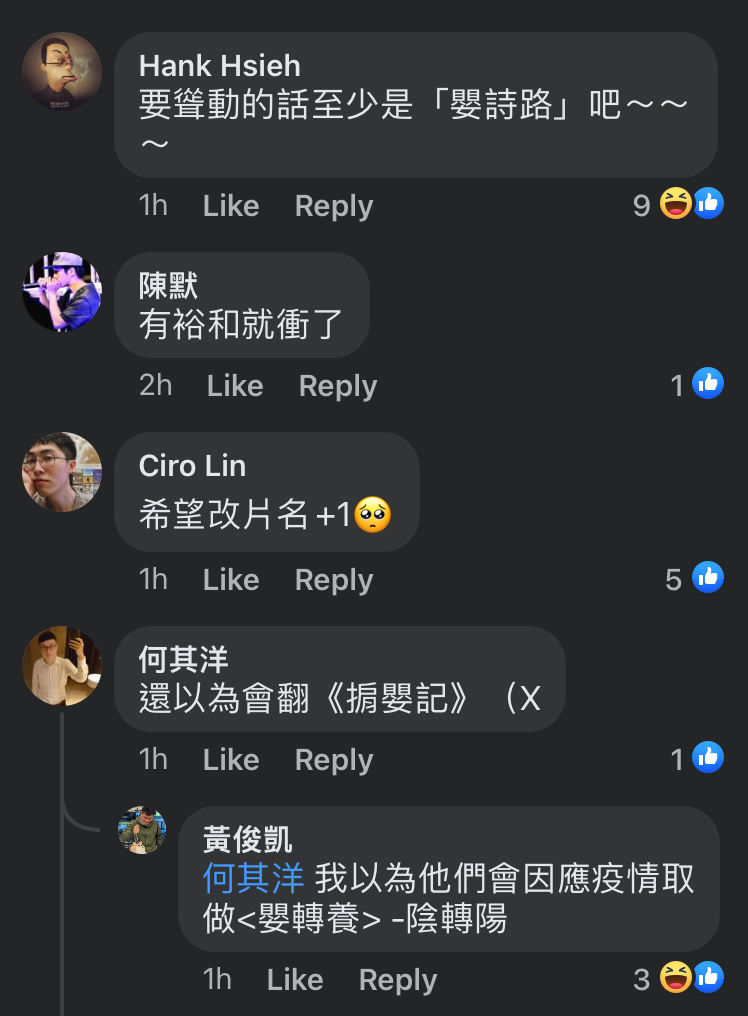Reply to Hank Hsieh's comment
748x1016 pixels.
tap(334, 205)
